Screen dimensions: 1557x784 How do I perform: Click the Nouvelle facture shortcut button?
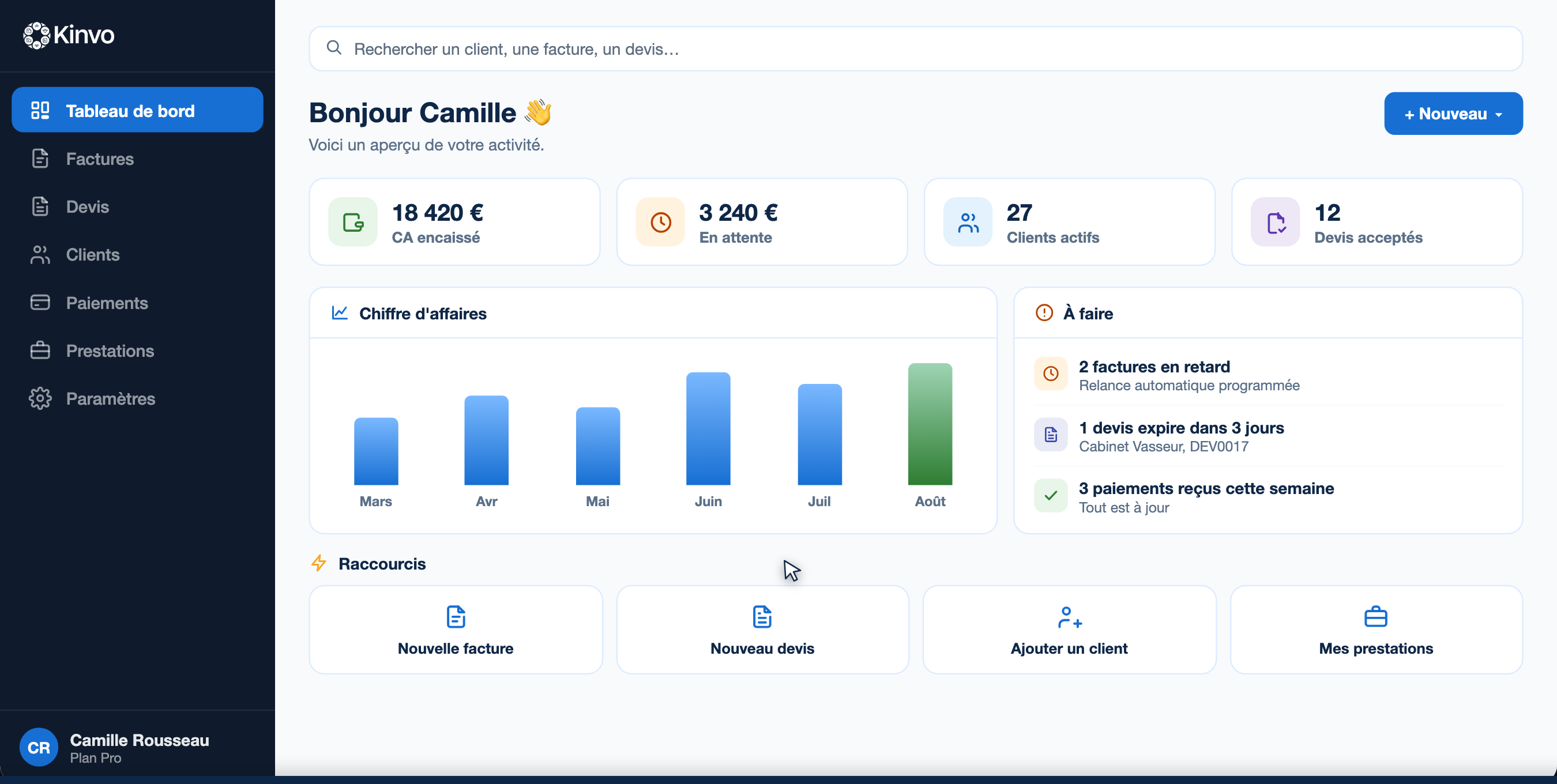[456, 630]
